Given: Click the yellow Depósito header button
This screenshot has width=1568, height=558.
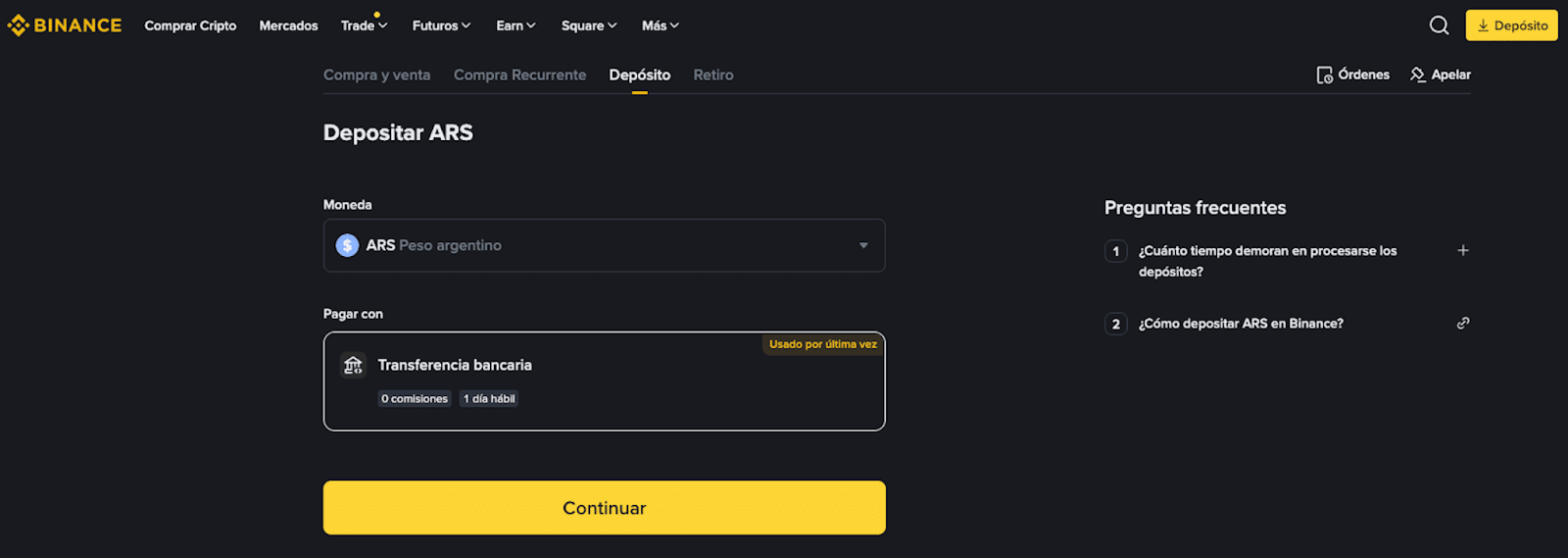Looking at the screenshot, I should [x=1511, y=25].
